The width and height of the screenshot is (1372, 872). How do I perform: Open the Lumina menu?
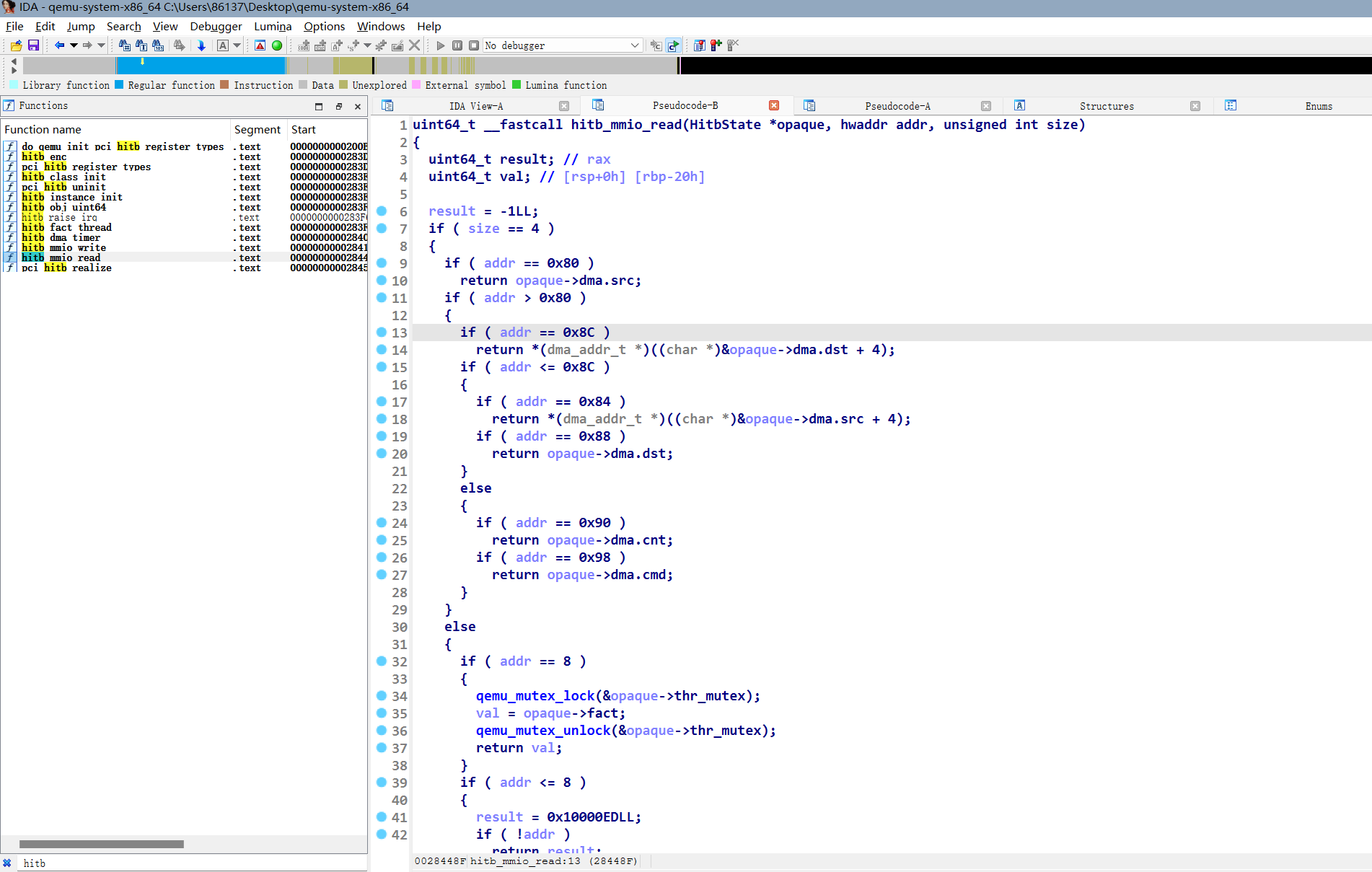click(x=273, y=27)
